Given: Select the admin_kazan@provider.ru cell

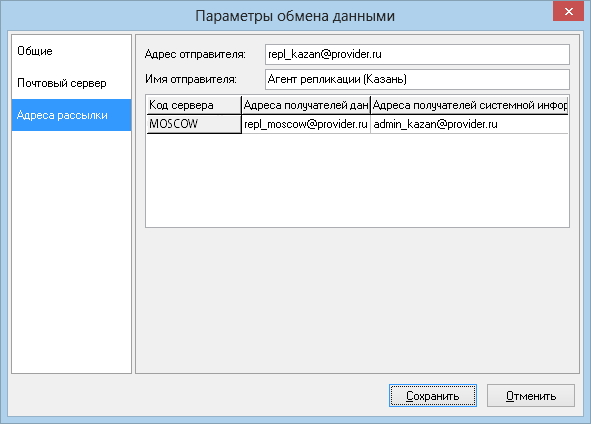Looking at the screenshot, I should click(x=470, y=124).
